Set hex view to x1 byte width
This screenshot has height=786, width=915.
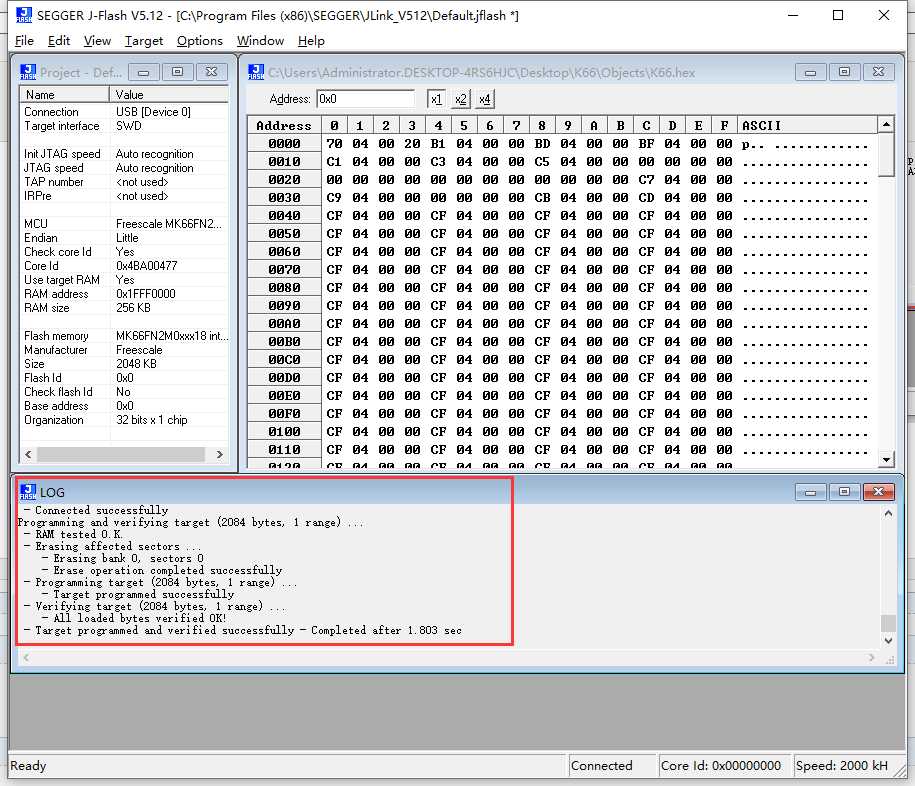436,99
